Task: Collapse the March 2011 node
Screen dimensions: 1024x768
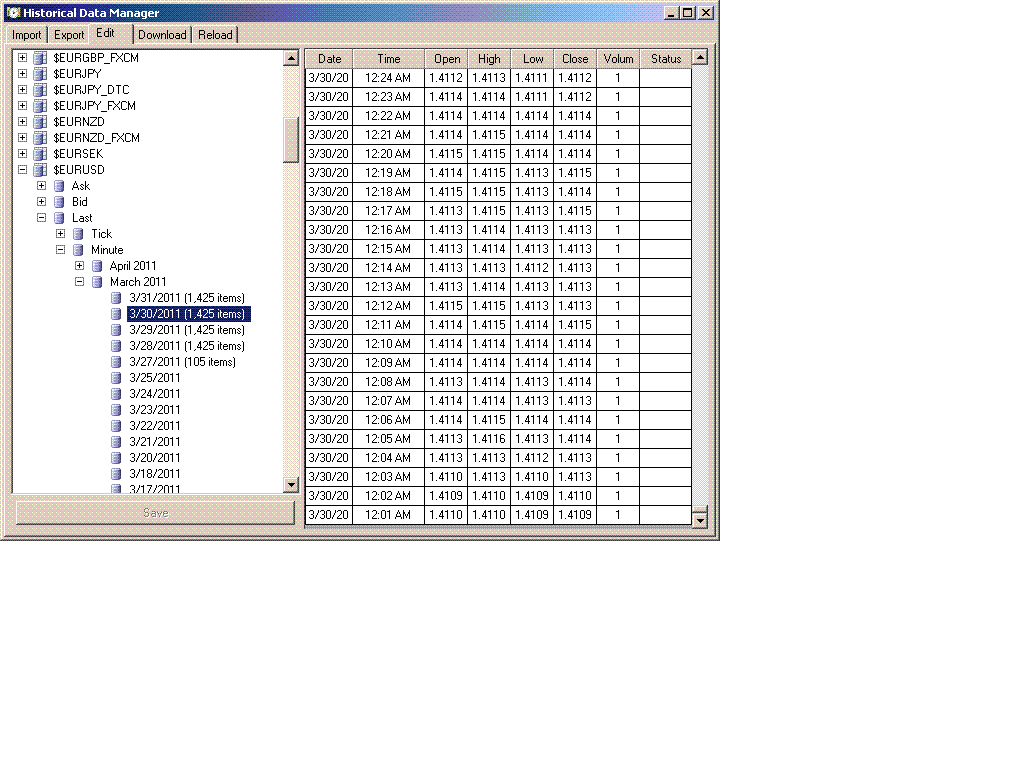Action: 79,281
